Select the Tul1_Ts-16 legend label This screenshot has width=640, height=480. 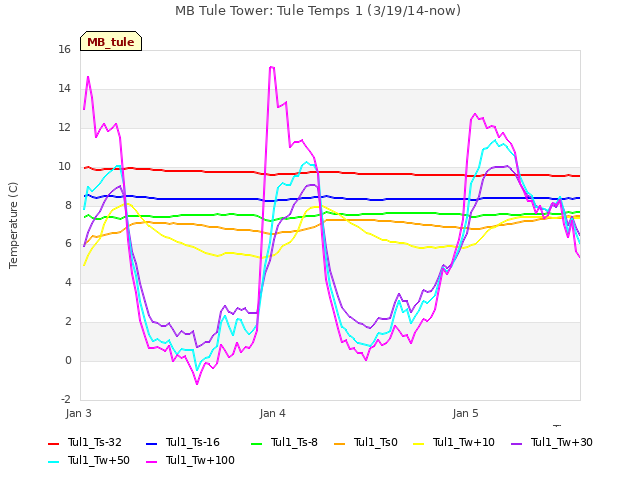coord(193,442)
